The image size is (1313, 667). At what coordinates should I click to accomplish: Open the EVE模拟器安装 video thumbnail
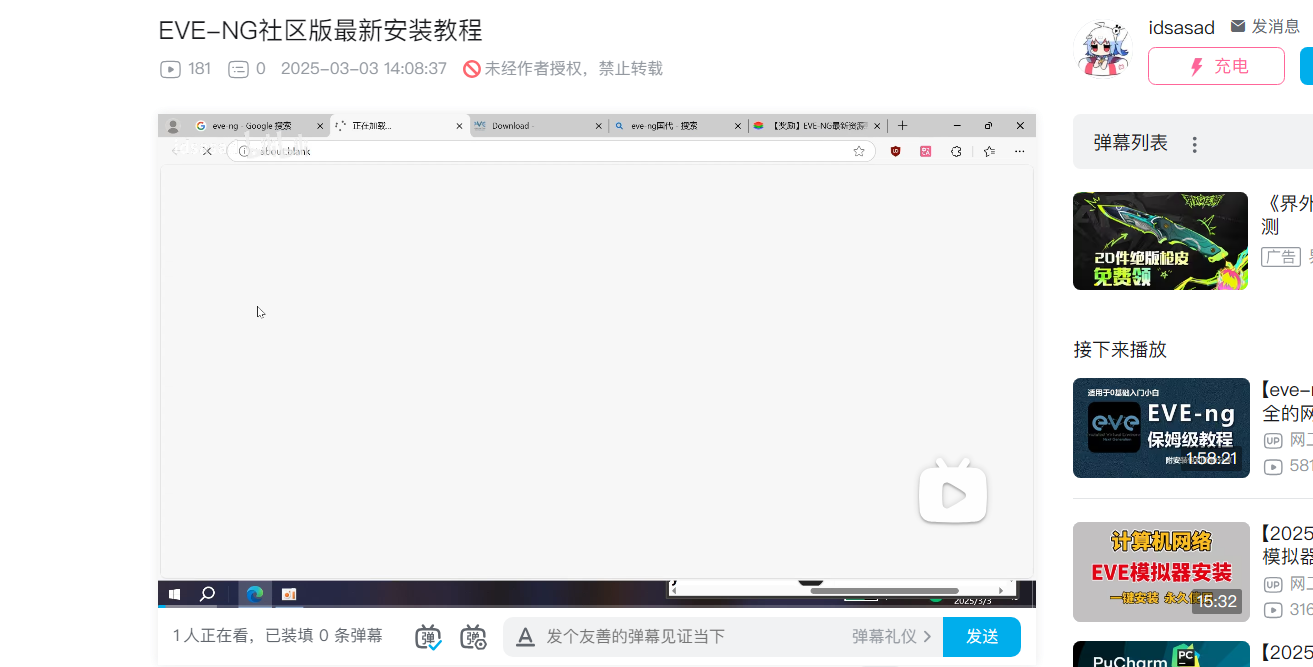[x=1161, y=572]
